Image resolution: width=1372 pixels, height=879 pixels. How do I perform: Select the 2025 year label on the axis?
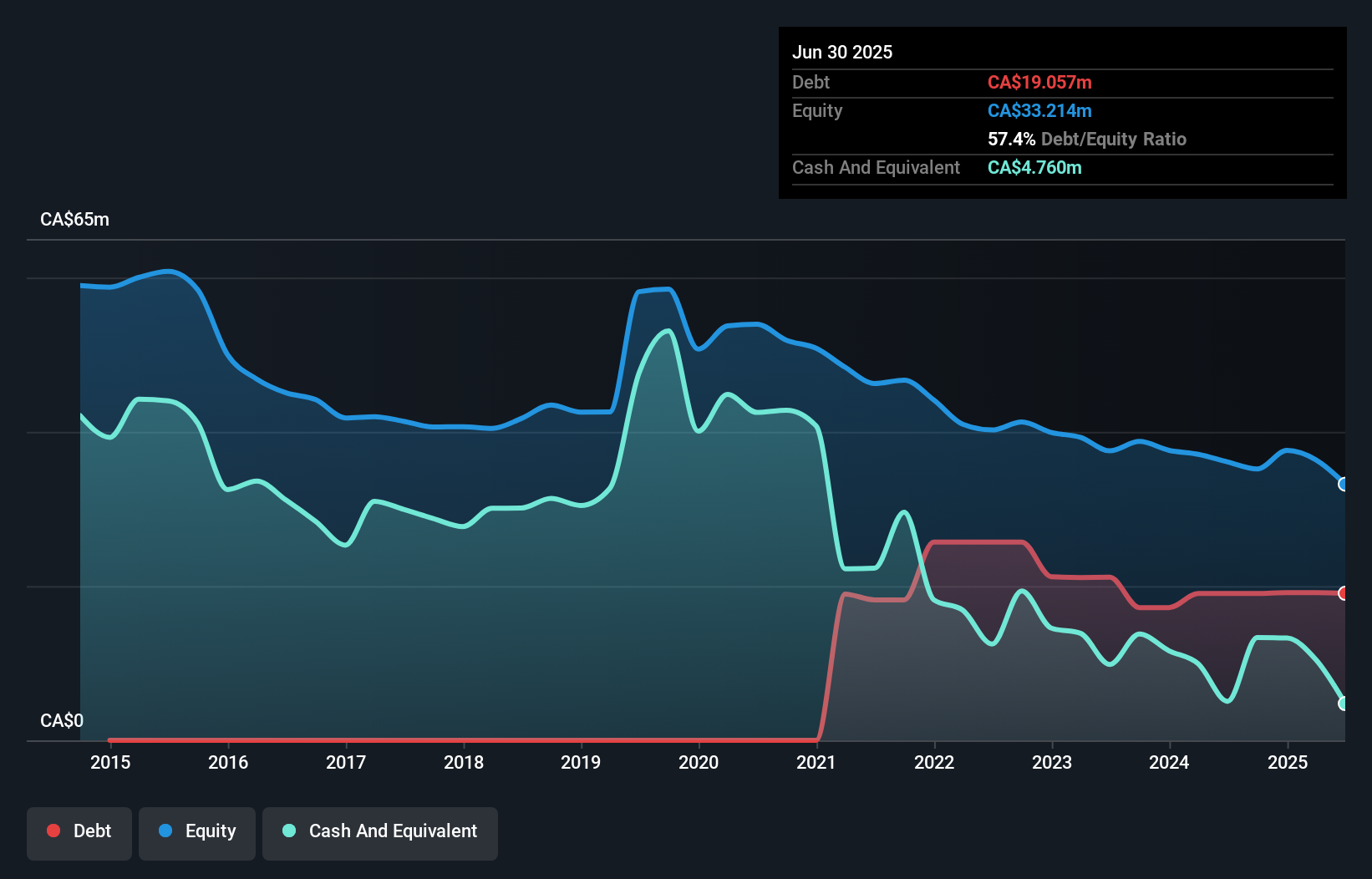(1288, 762)
